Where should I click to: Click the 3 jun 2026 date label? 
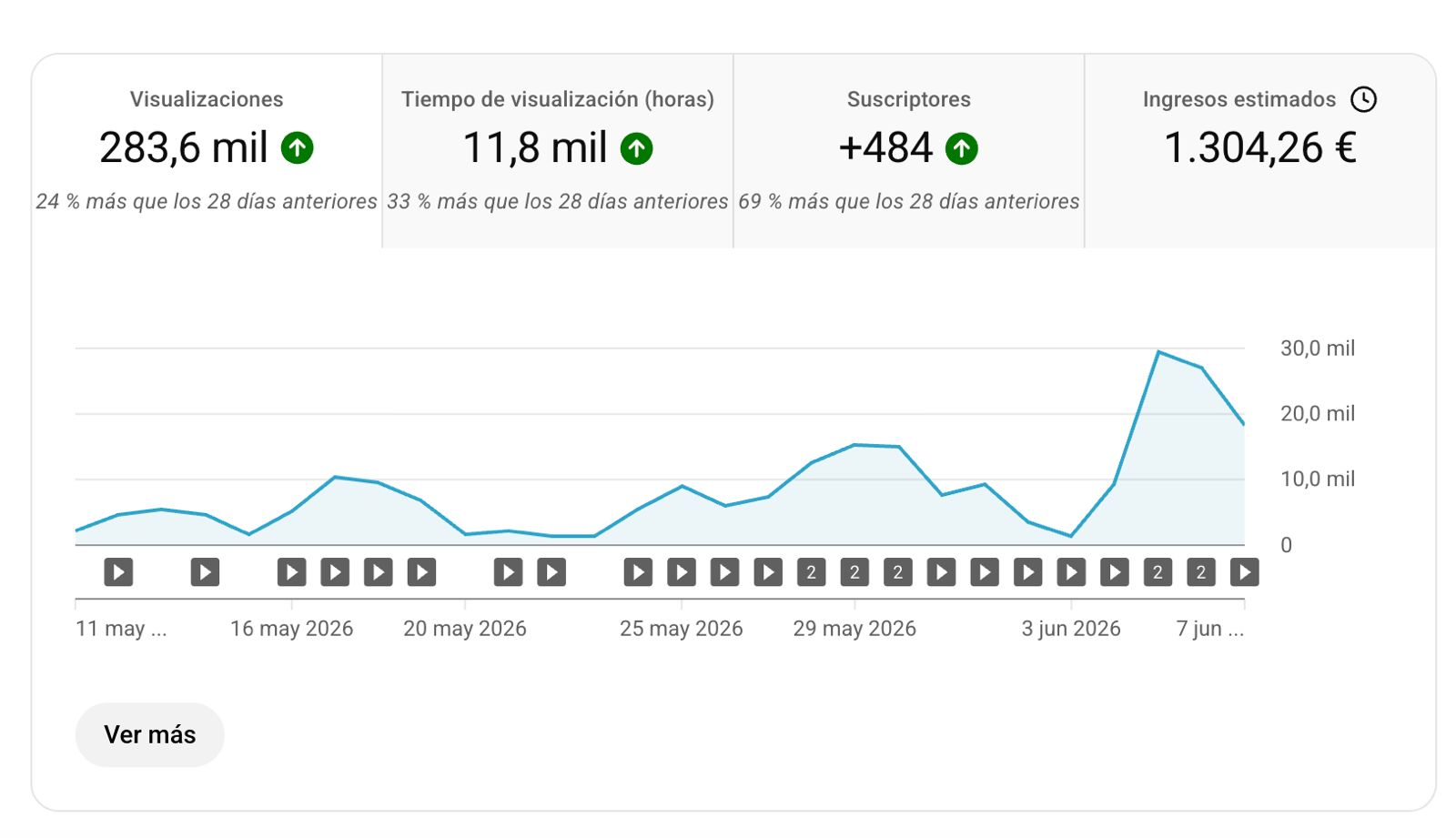click(1071, 629)
